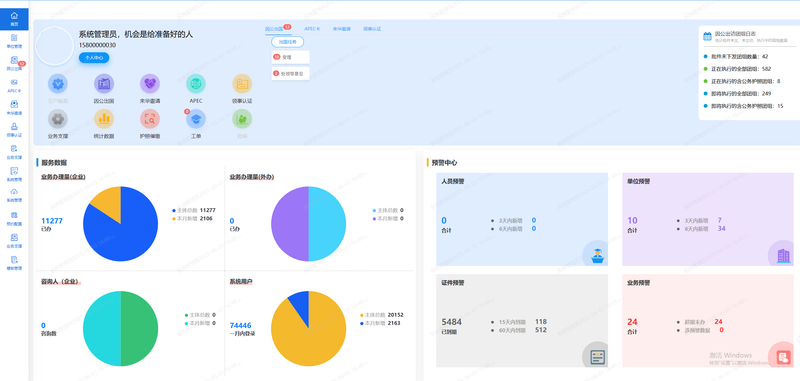Viewport: 800px width, 381px height.
Task: Open 领事认证 certificate shortcut icon
Action: 242,84
